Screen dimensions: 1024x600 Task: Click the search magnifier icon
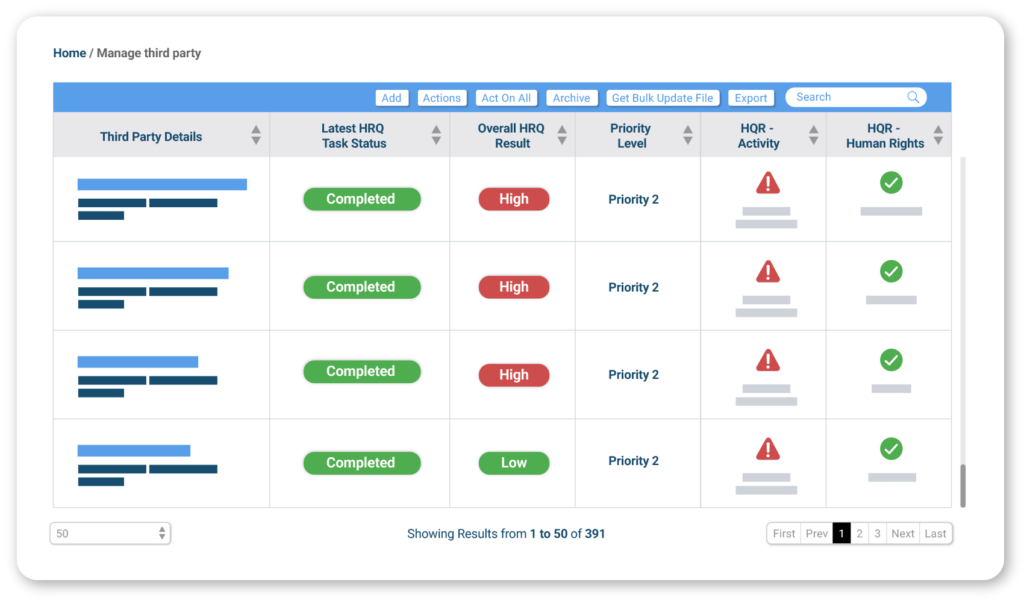point(913,97)
